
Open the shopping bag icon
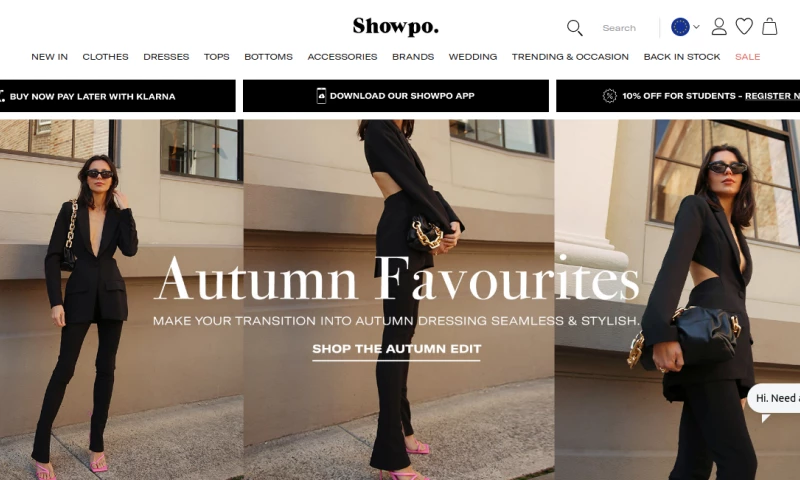click(769, 26)
